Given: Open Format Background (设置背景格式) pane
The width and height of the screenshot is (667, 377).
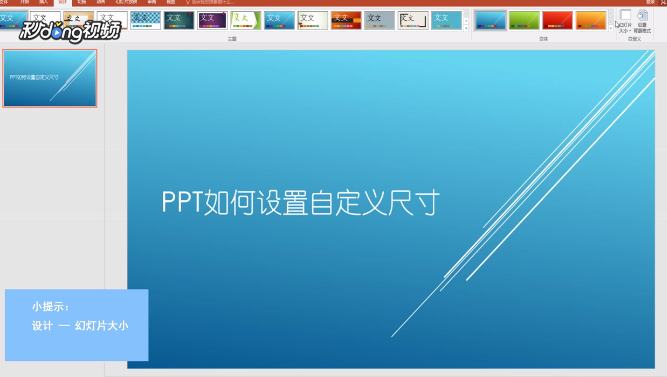Looking at the screenshot, I should tap(642, 21).
